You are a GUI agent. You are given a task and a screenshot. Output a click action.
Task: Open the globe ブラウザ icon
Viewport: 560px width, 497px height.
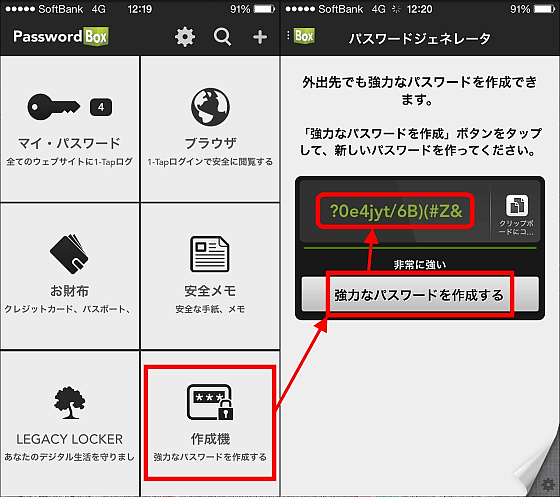coord(210,107)
